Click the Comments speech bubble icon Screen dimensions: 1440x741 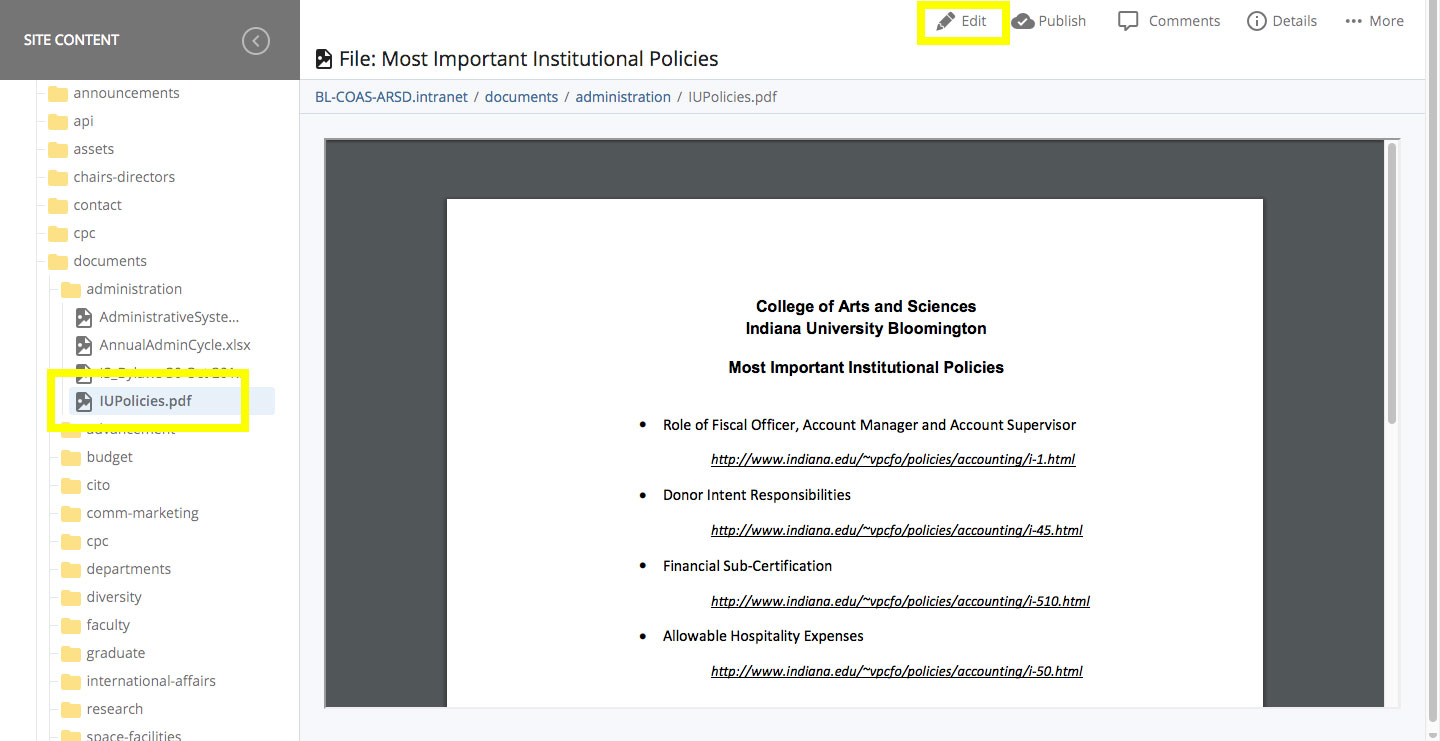1128,21
